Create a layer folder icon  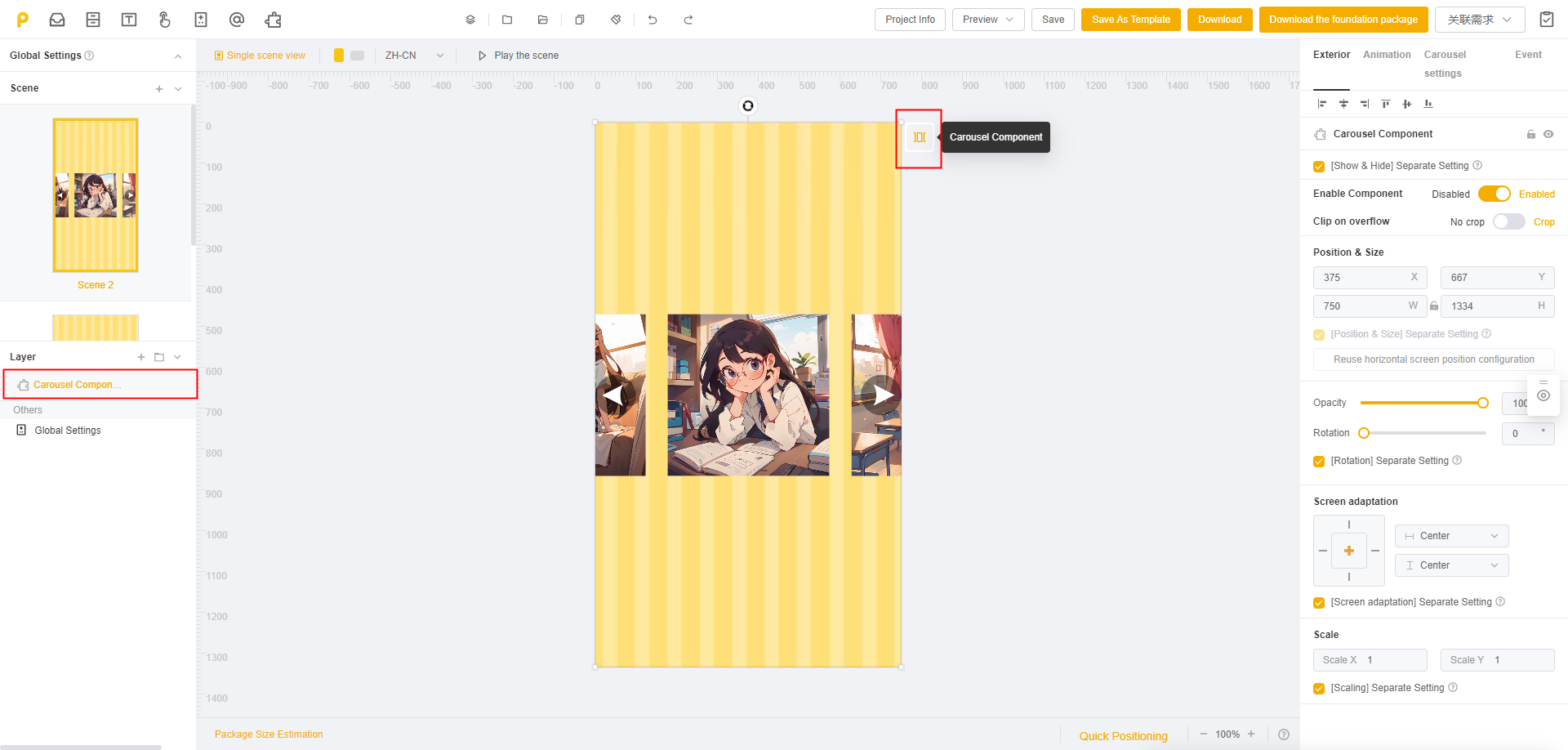[x=159, y=357]
